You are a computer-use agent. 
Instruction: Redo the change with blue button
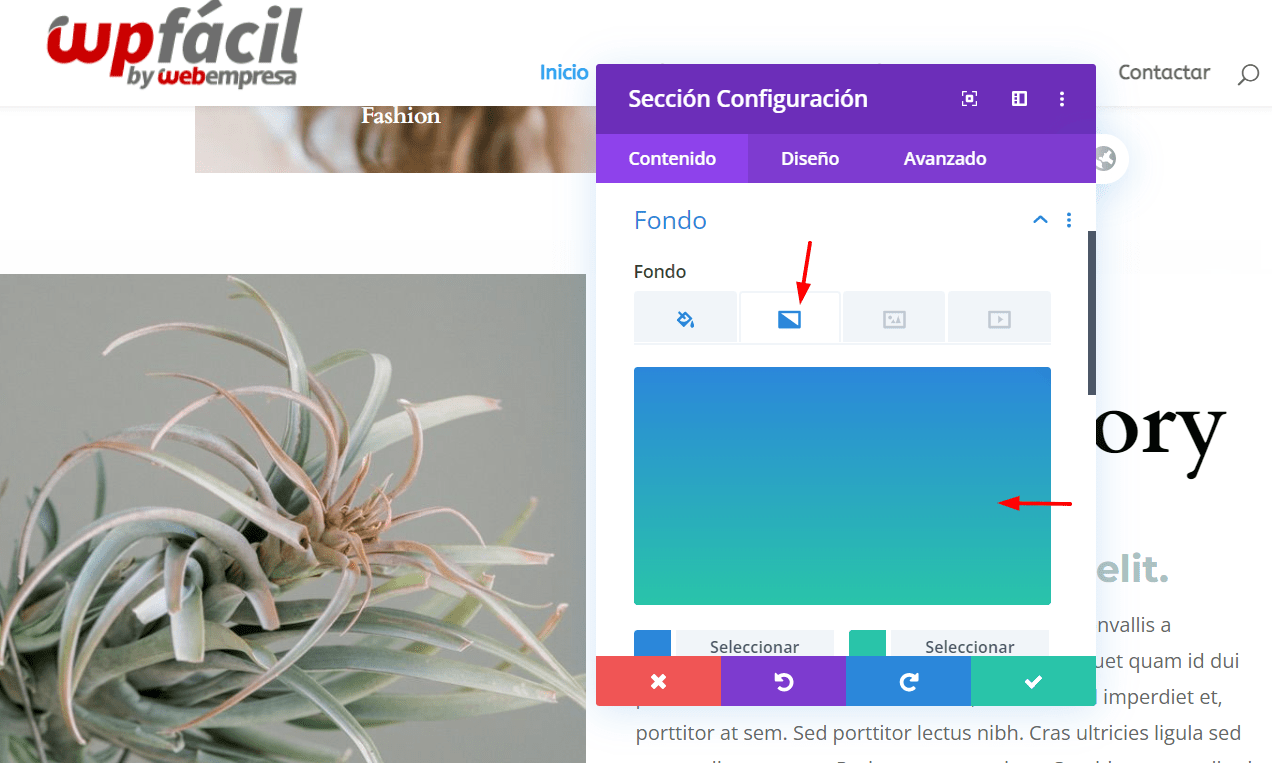click(908, 681)
